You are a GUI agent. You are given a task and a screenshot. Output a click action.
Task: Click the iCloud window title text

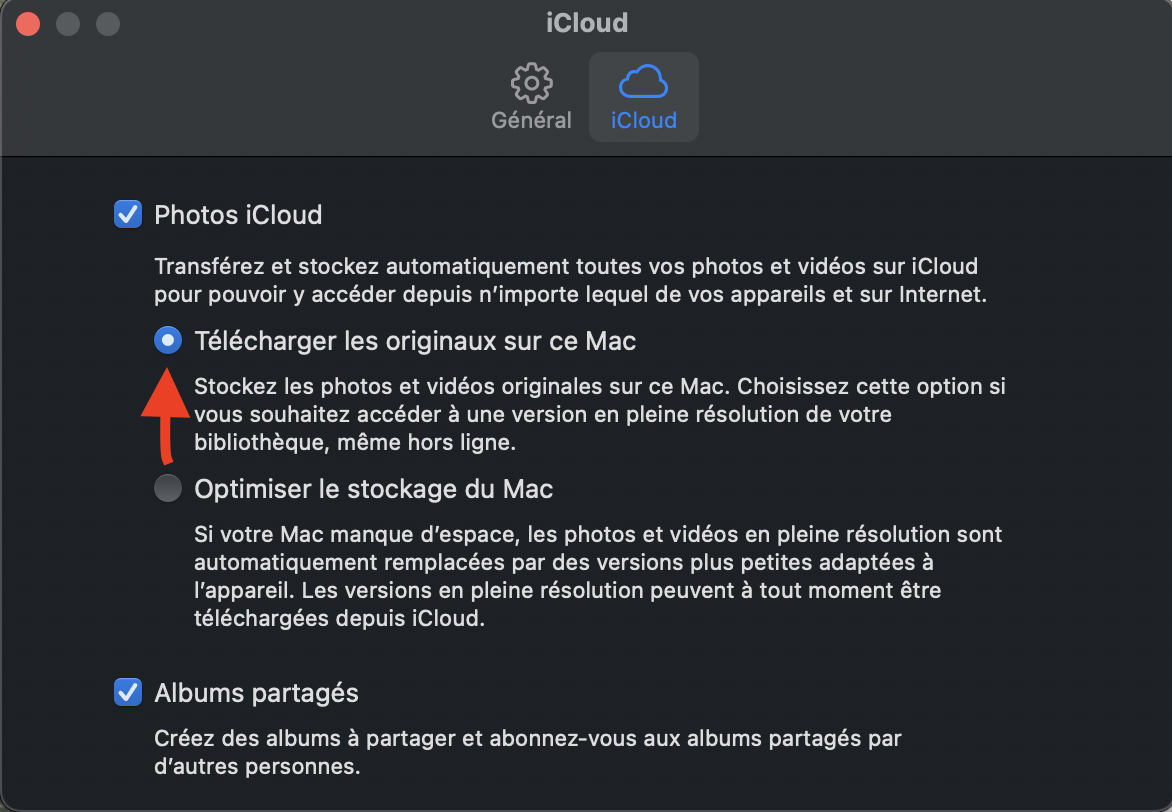coord(586,22)
